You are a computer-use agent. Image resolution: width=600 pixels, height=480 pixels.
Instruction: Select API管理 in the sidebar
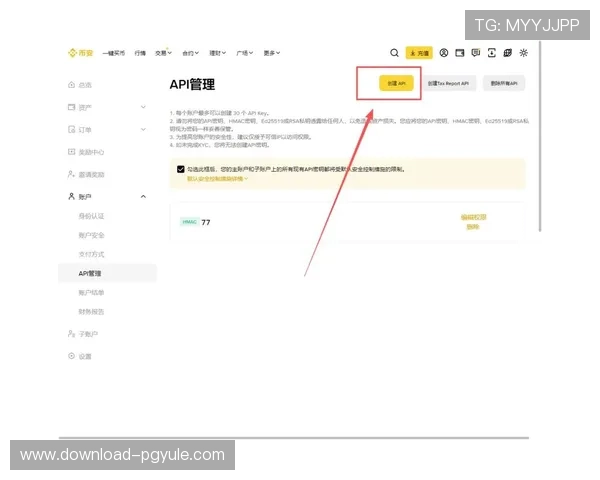108,273
